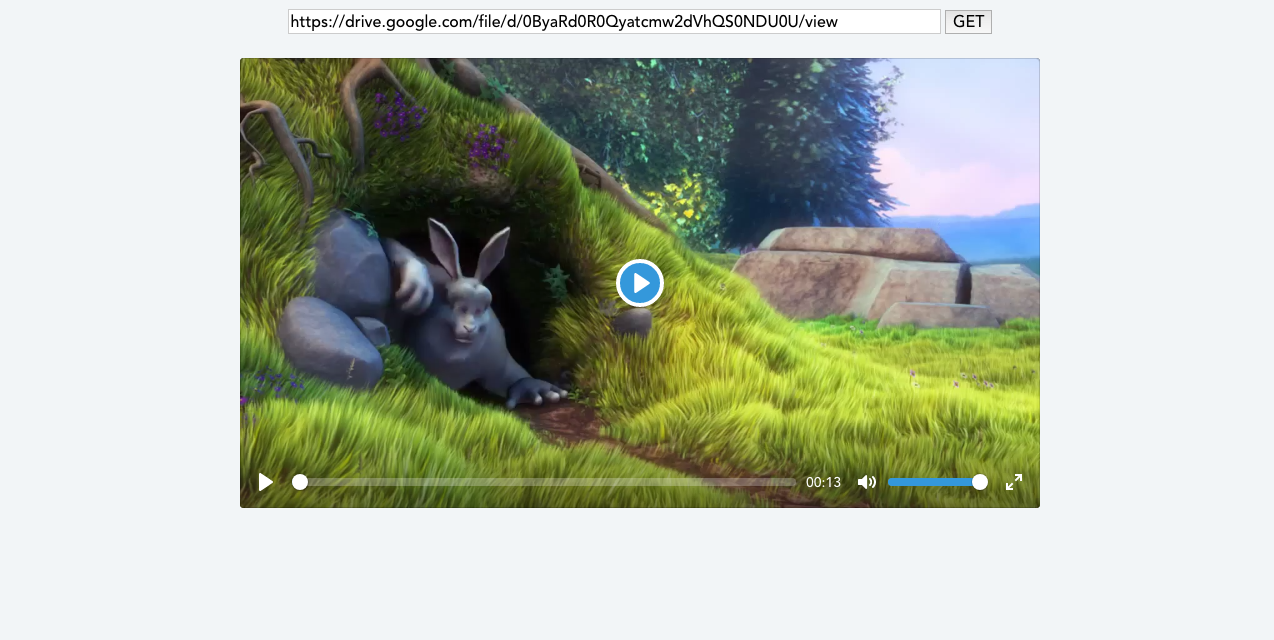Focus the Google Drive URL input field

pyautogui.click(x=614, y=22)
